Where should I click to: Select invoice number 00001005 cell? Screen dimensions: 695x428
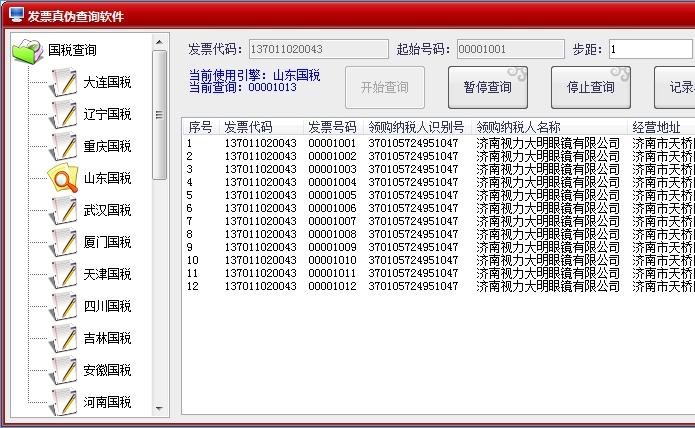[x=332, y=195]
